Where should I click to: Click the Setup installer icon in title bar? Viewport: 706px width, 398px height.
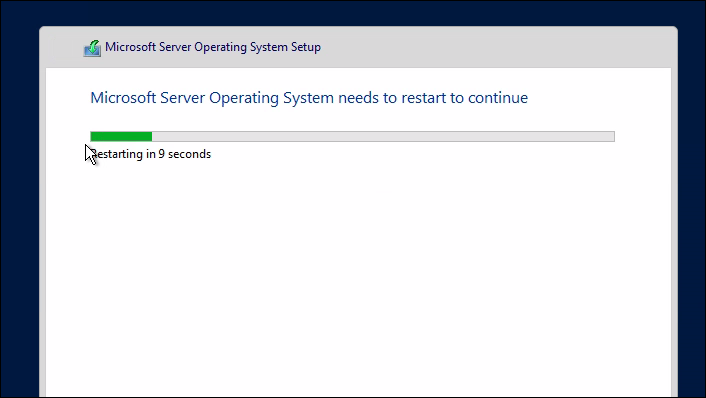pos(92,48)
